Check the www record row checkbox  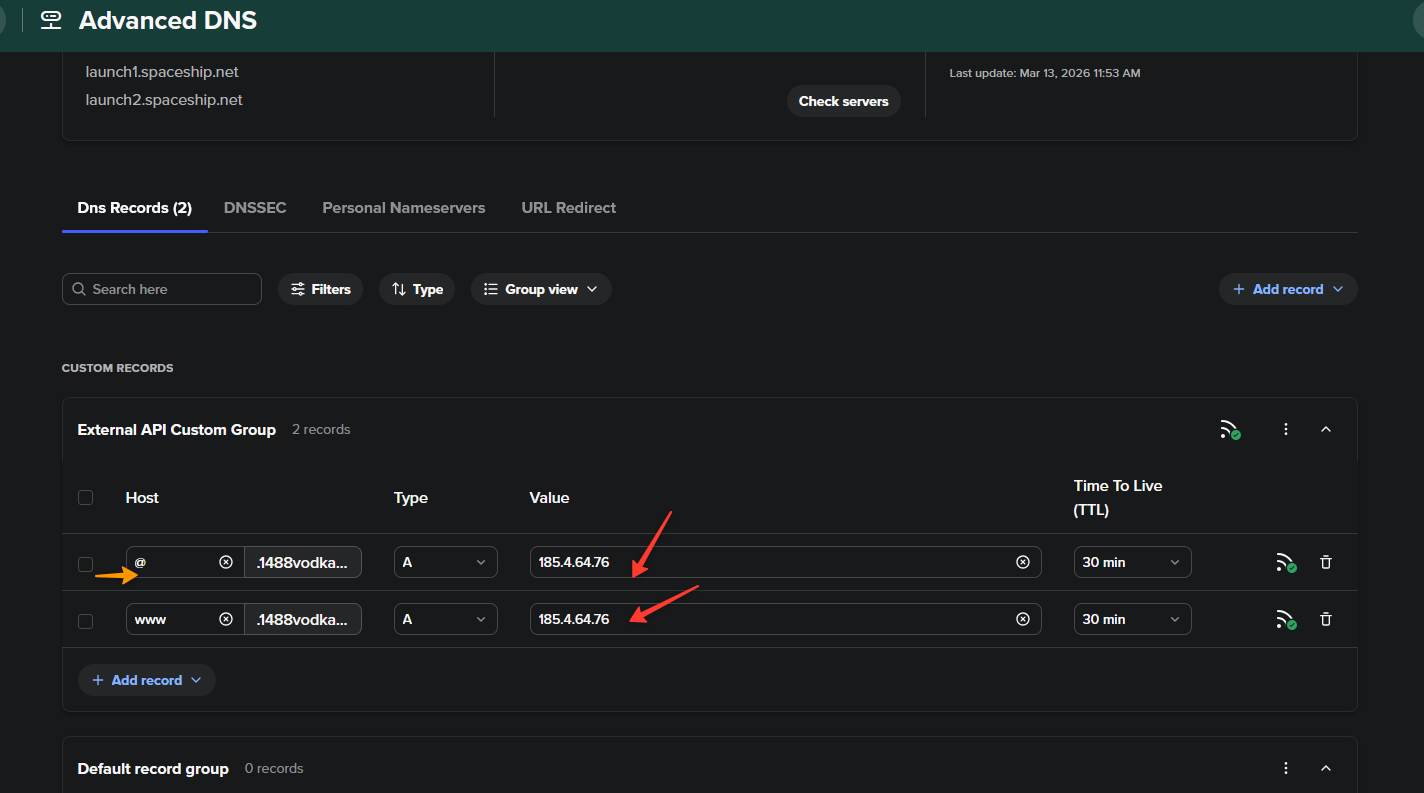coord(86,621)
